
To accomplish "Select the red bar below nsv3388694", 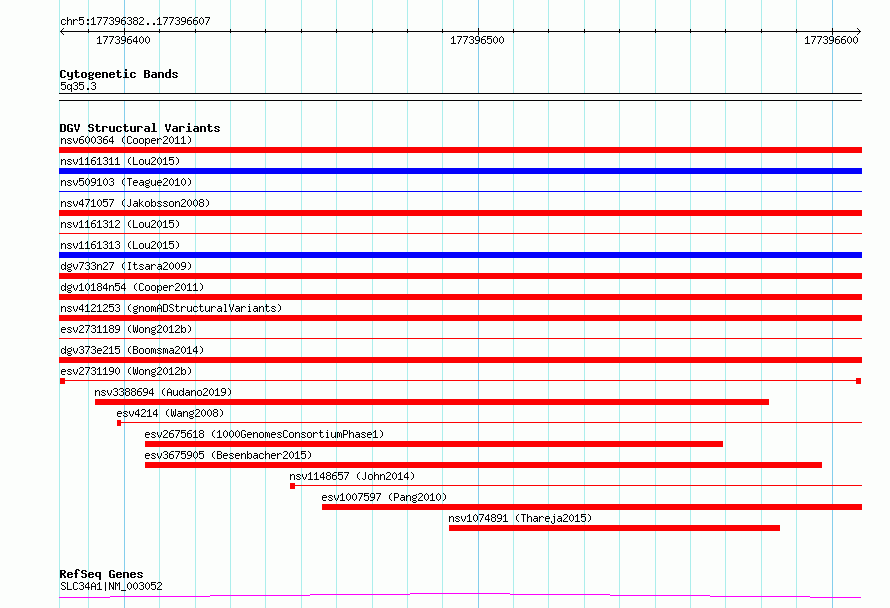I will tap(432, 402).
